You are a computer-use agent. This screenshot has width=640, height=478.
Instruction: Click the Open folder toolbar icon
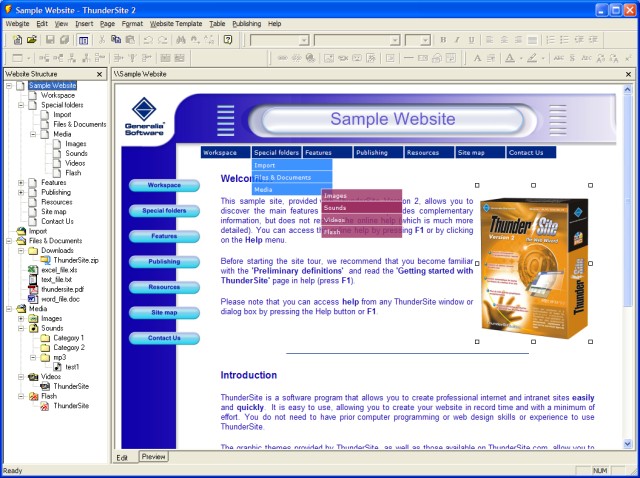(x=31, y=40)
